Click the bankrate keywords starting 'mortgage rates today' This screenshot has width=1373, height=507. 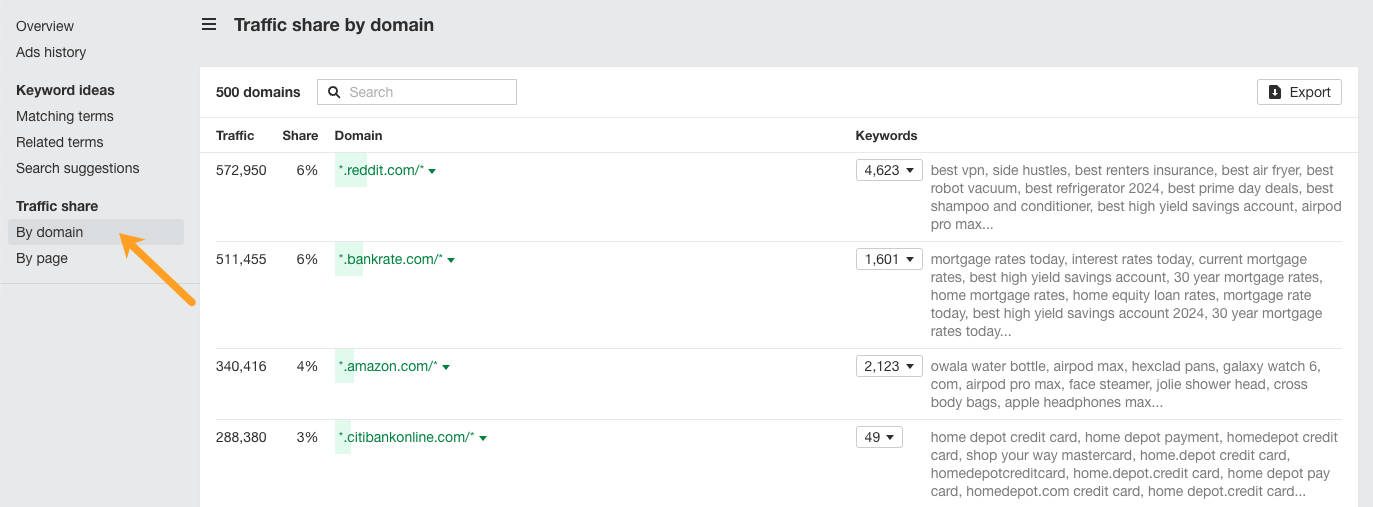pyautogui.click(x=1128, y=295)
